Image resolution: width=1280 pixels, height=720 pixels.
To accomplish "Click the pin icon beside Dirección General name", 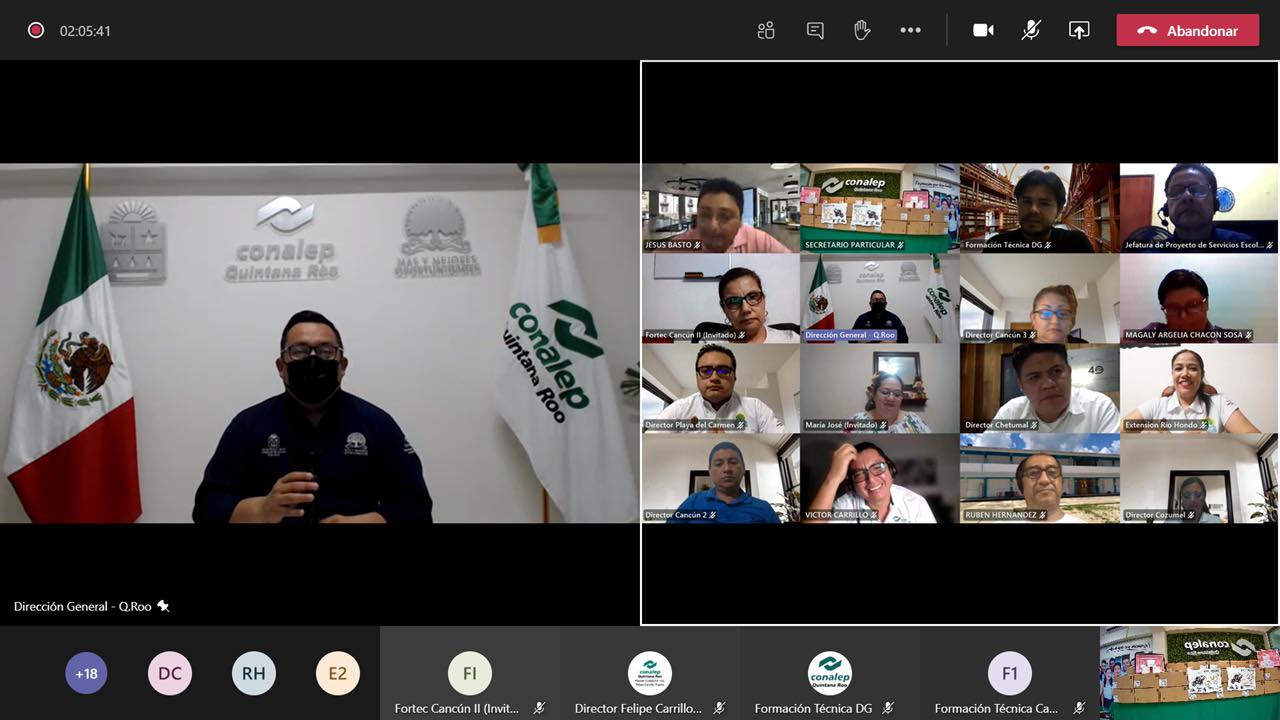I will [x=163, y=606].
